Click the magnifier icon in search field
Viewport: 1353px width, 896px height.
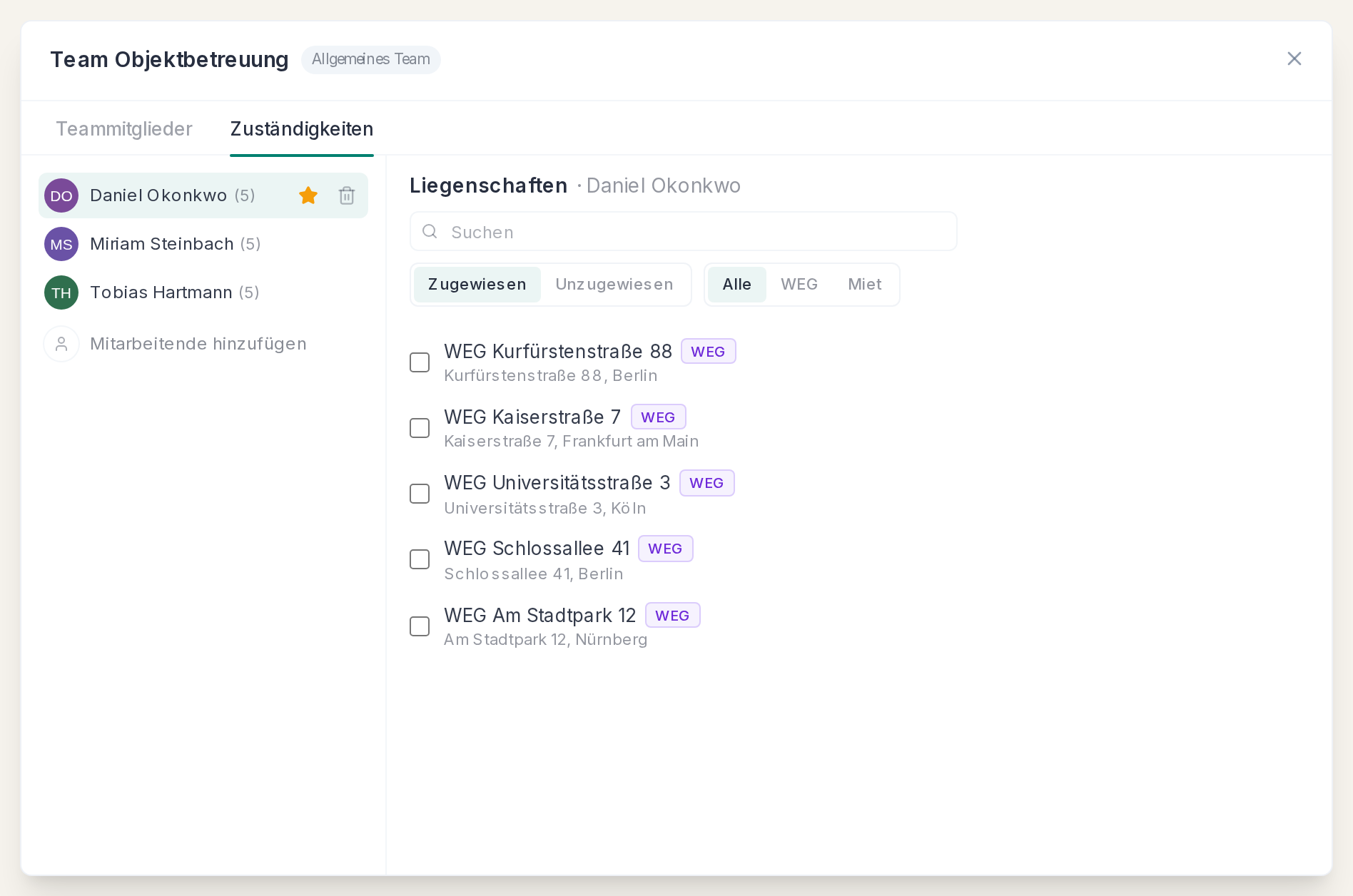coord(430,231)
